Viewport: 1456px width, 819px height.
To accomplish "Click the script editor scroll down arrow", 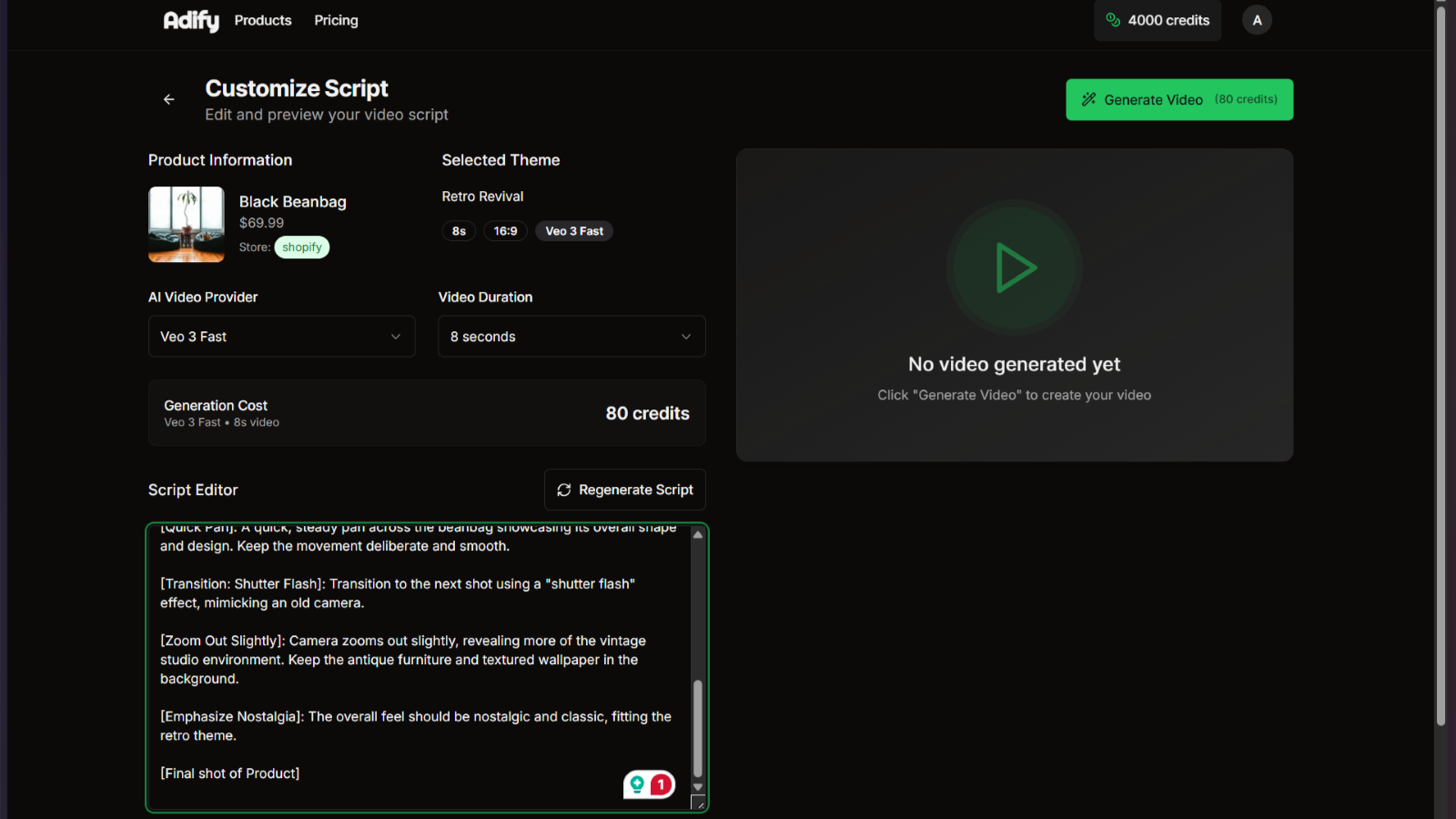I will point(698,787).
